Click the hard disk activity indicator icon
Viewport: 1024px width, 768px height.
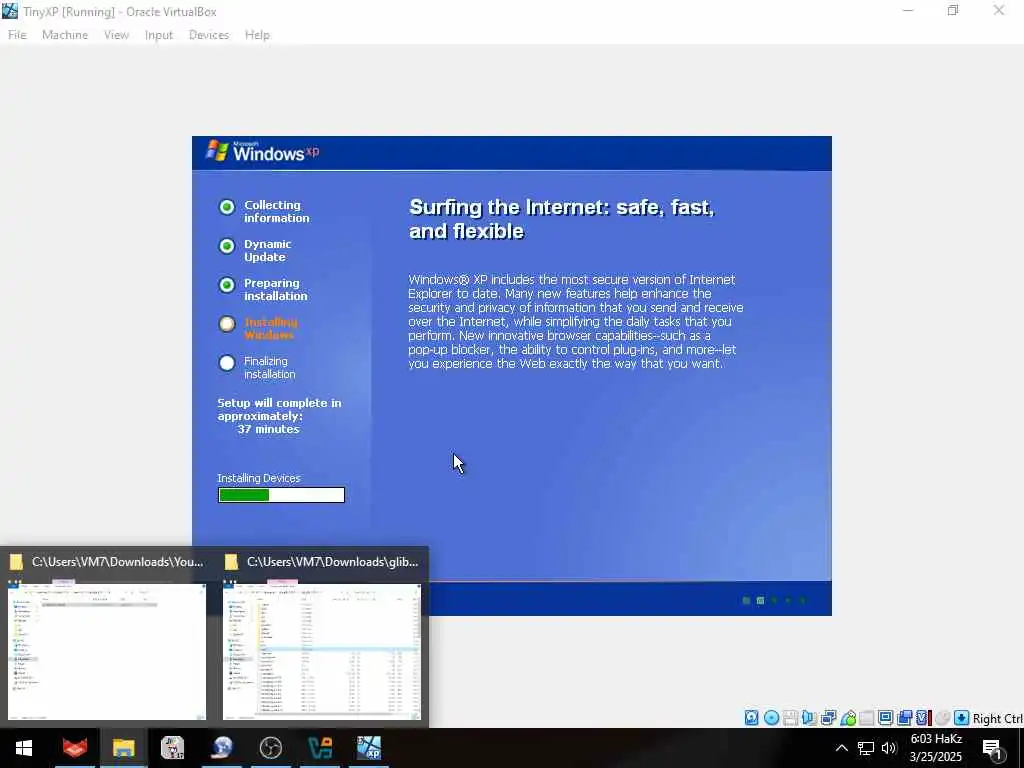point(752,718)
